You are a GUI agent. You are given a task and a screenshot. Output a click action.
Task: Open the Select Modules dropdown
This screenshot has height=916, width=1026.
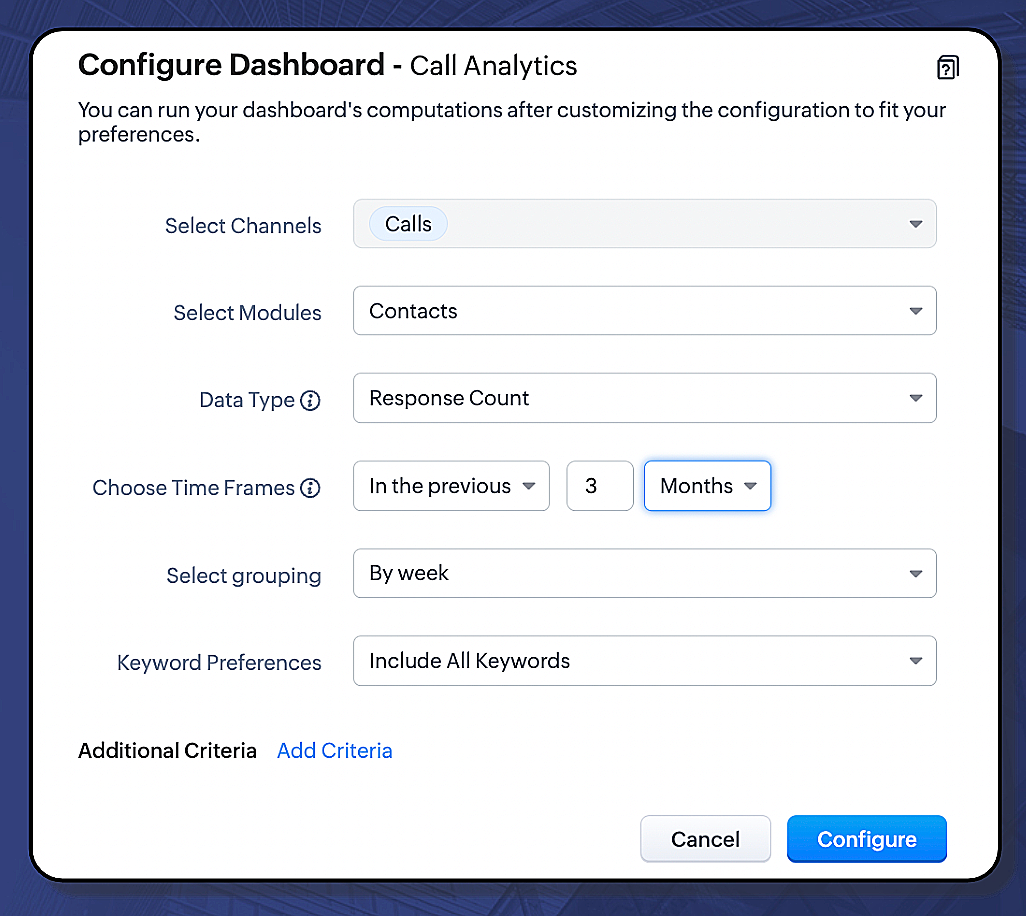tap(644, 311)
